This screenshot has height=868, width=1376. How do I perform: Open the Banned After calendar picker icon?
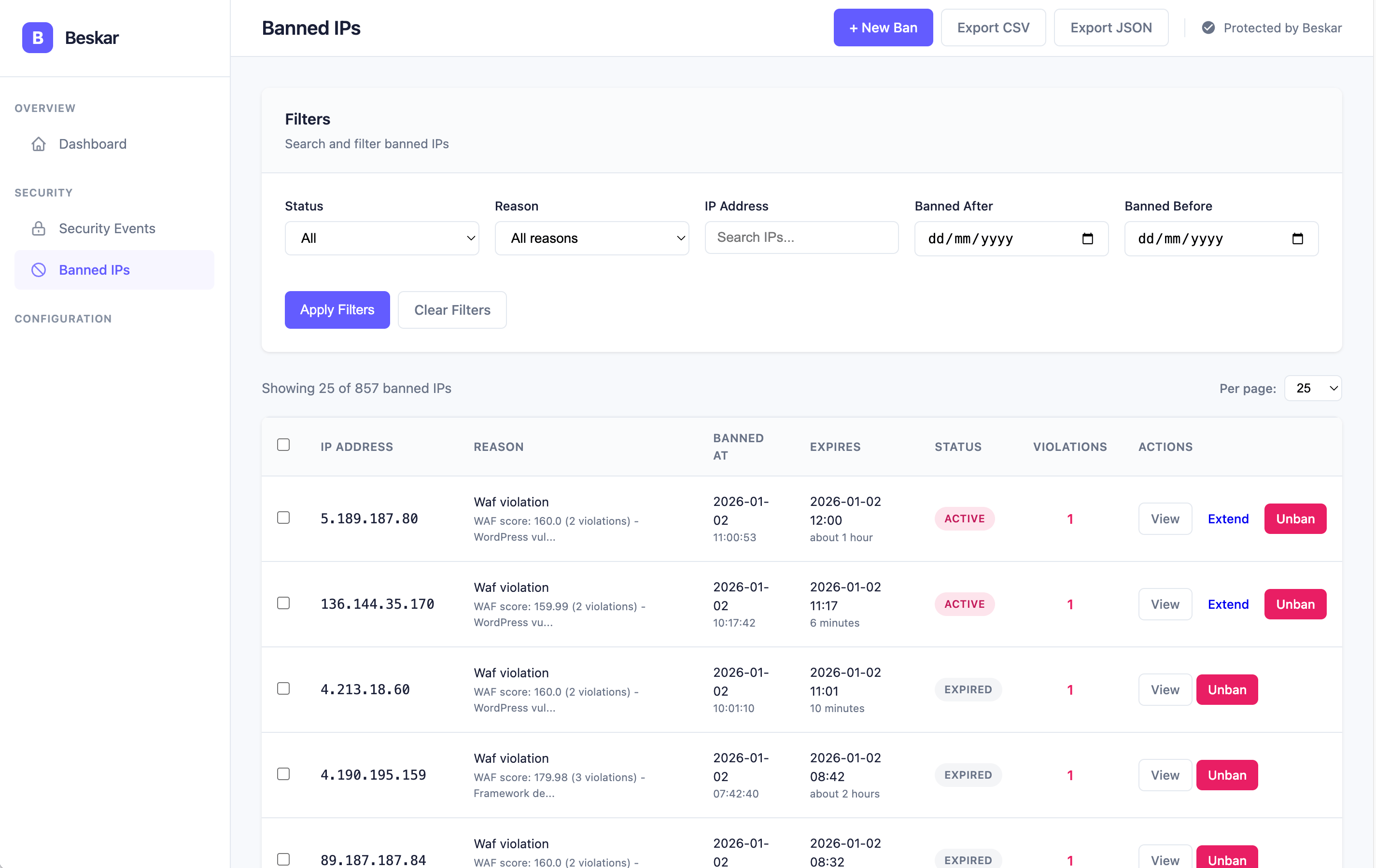[x=1088, y=238]
